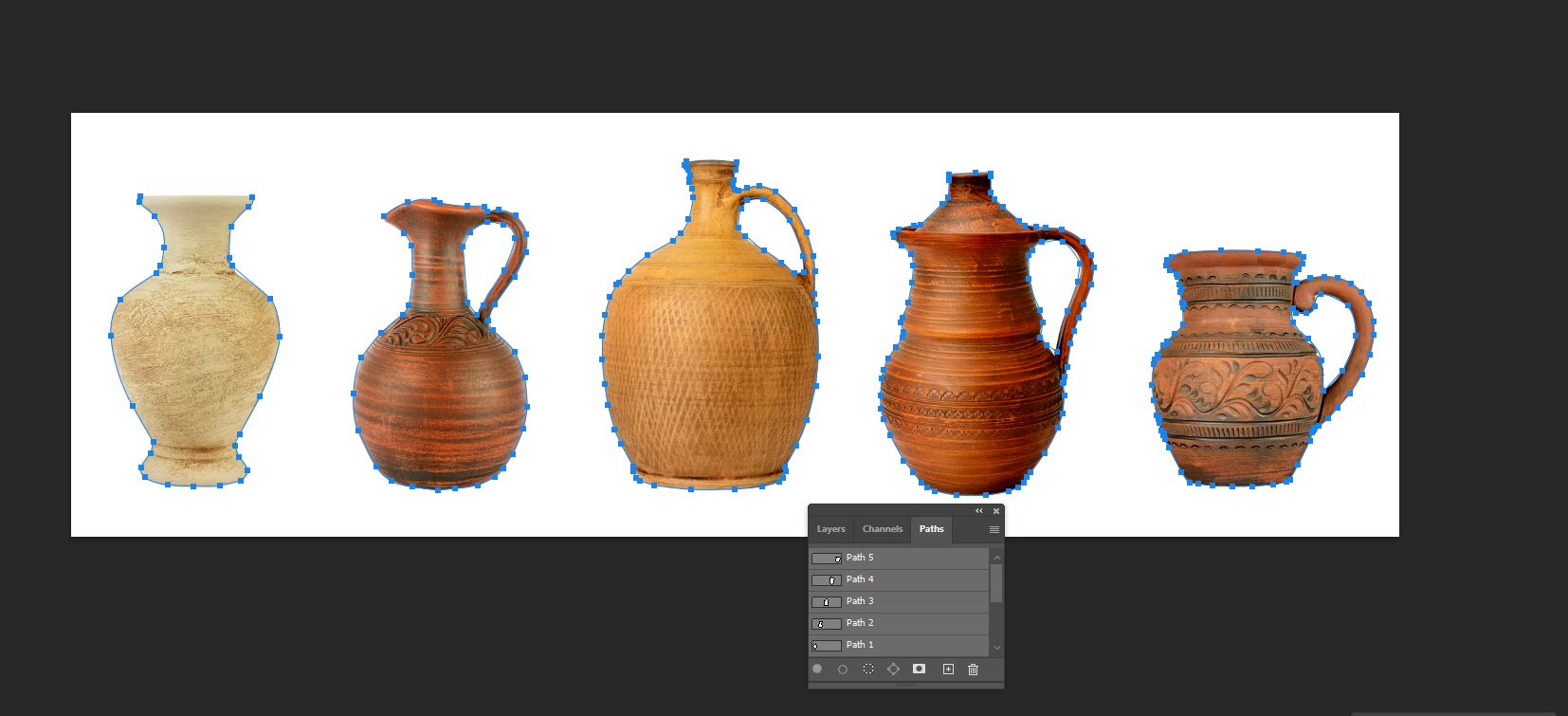Click the Fill path with foreground color icon
The width and height of the screenshot is (1568, 716).
click(x=817, y=669)
